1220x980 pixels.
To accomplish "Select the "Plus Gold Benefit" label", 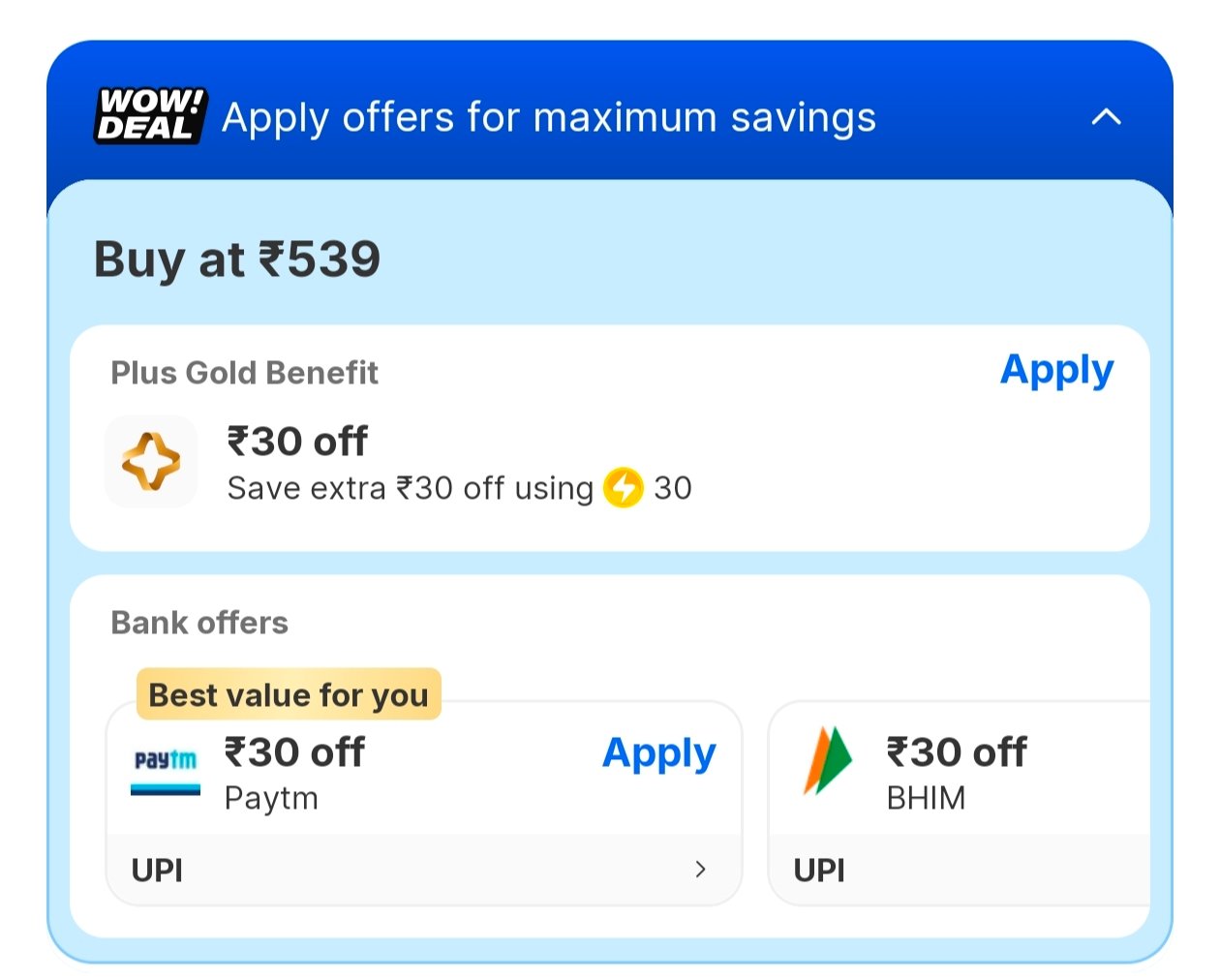I will pos(244,373).
